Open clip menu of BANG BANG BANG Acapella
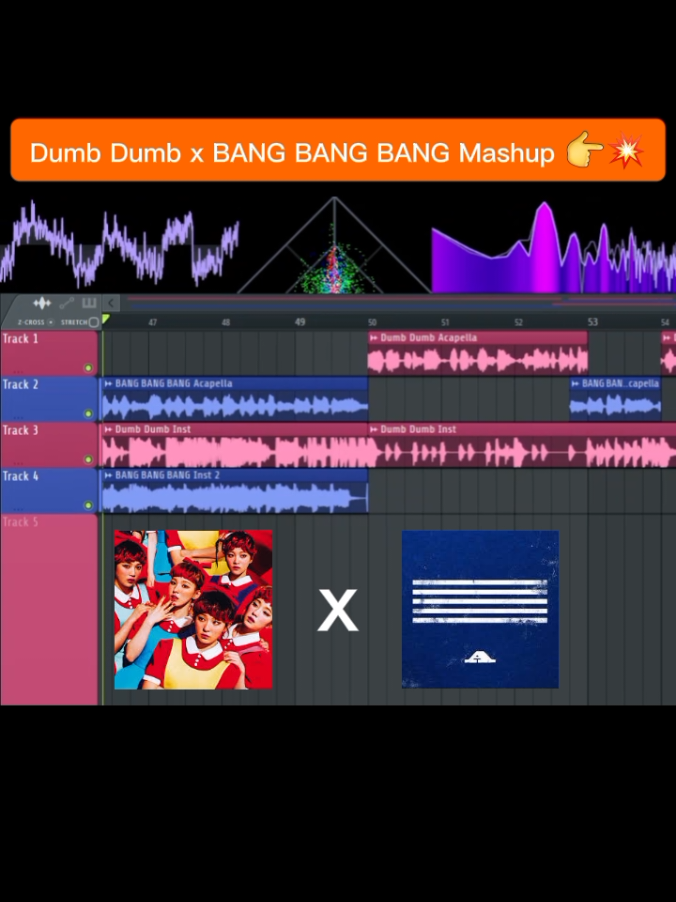Screen dimensions: 676x902 (108, 384)
